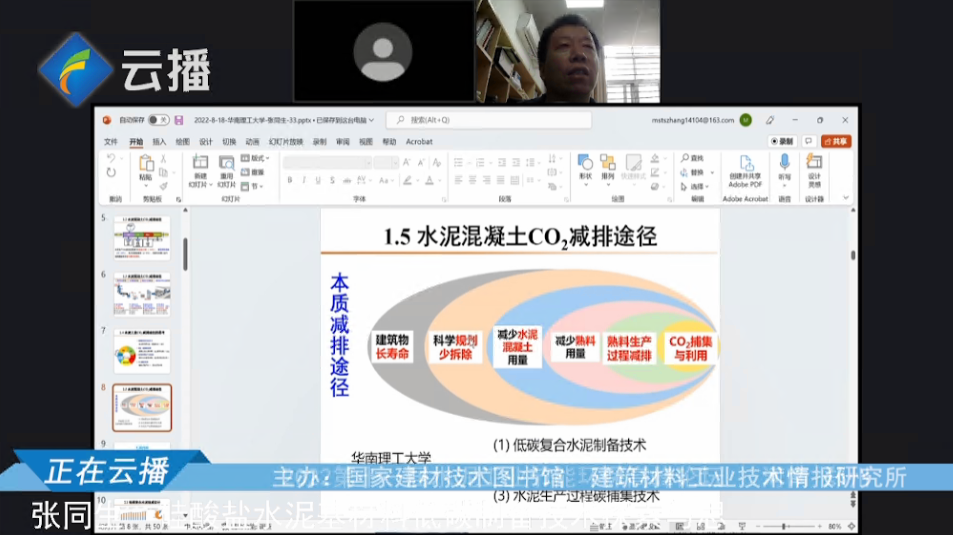Open the Select (选择) dropdown
953x535 pixels.
click(693, 187)
